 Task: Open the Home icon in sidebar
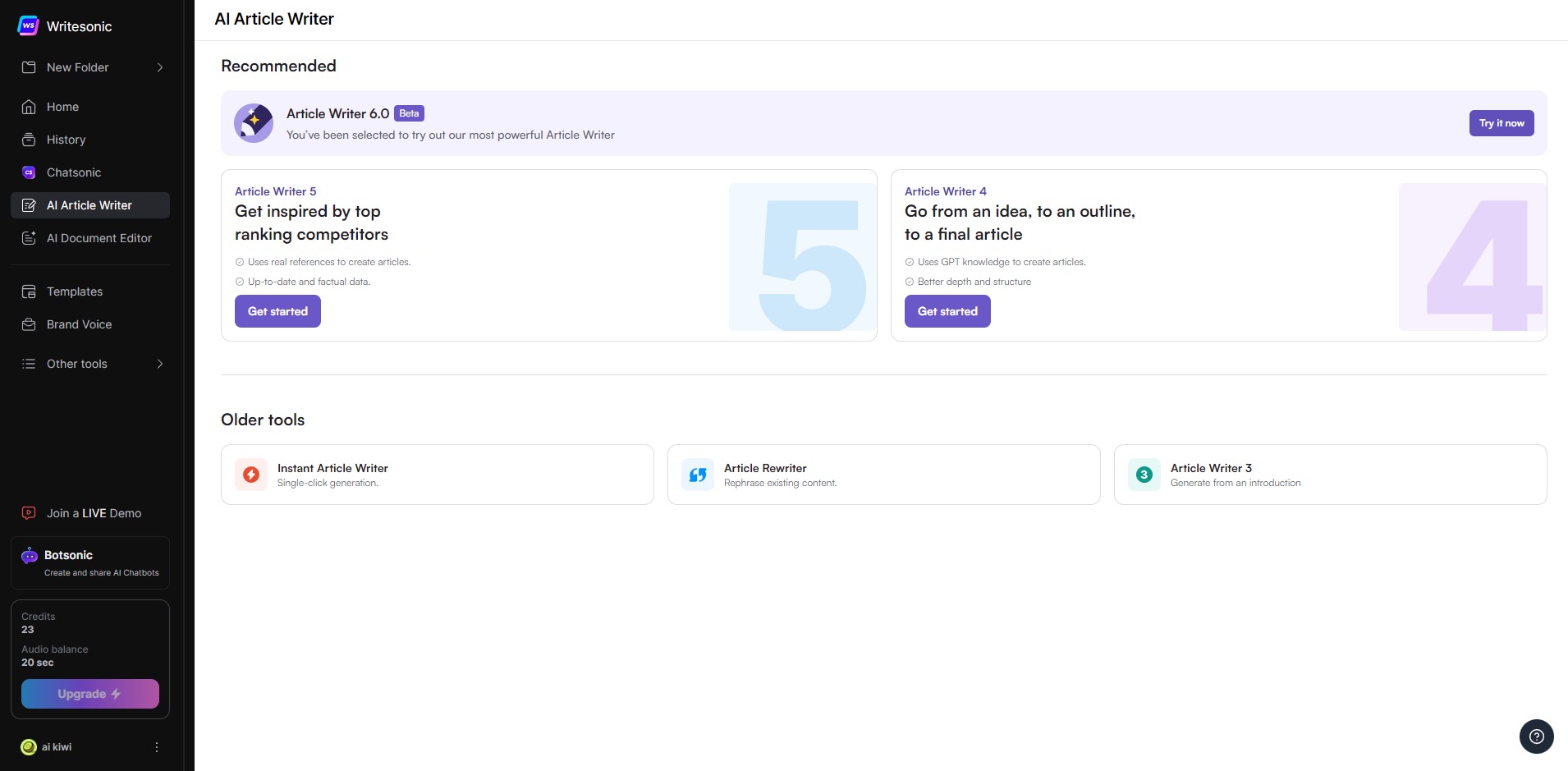pos(29,107)
